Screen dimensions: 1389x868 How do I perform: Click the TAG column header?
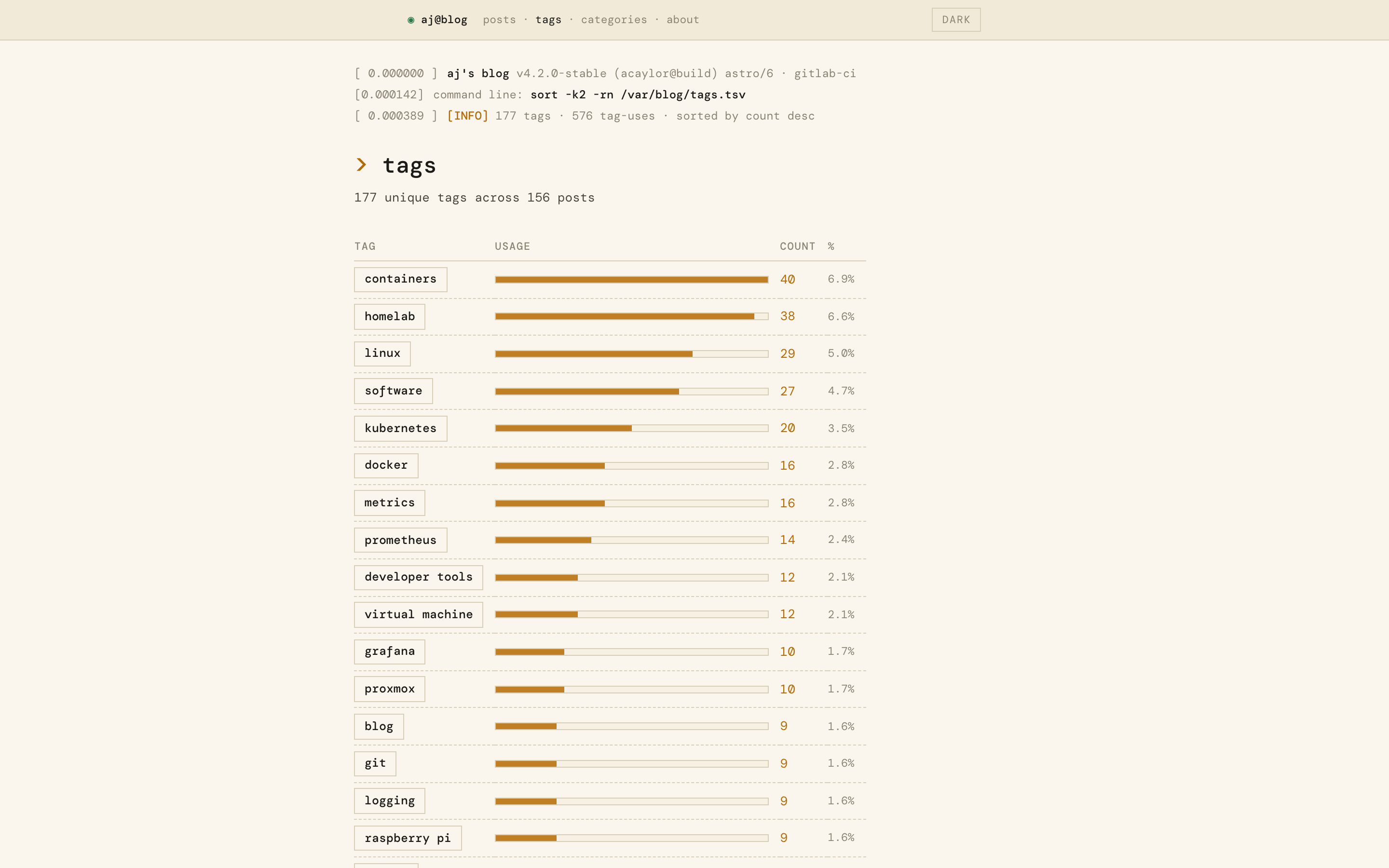pos(365,246)
